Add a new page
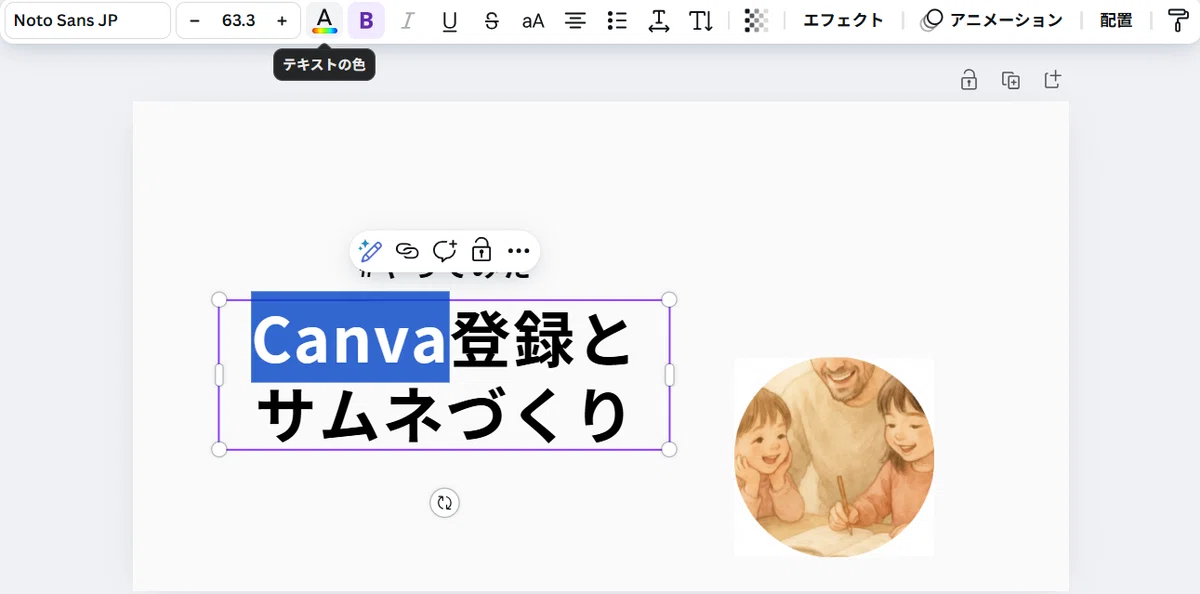 pyautogui.click(x=1052, y=80)
